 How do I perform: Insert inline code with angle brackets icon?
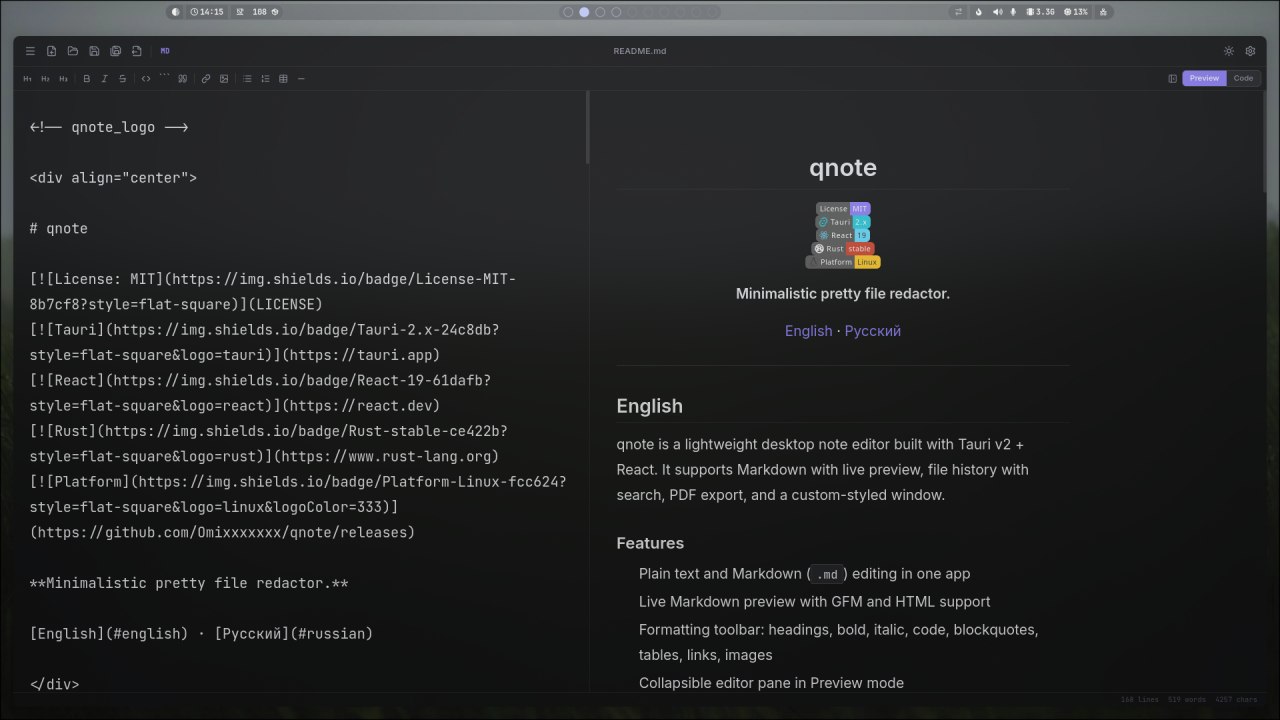146,78
